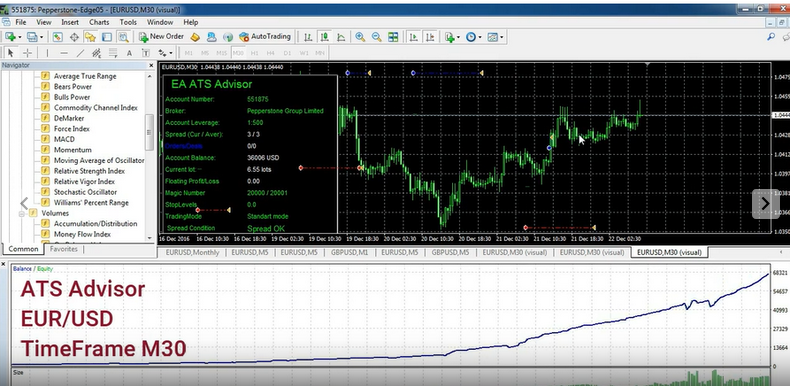Select the Trendline drawing tool

coord(80,52)
